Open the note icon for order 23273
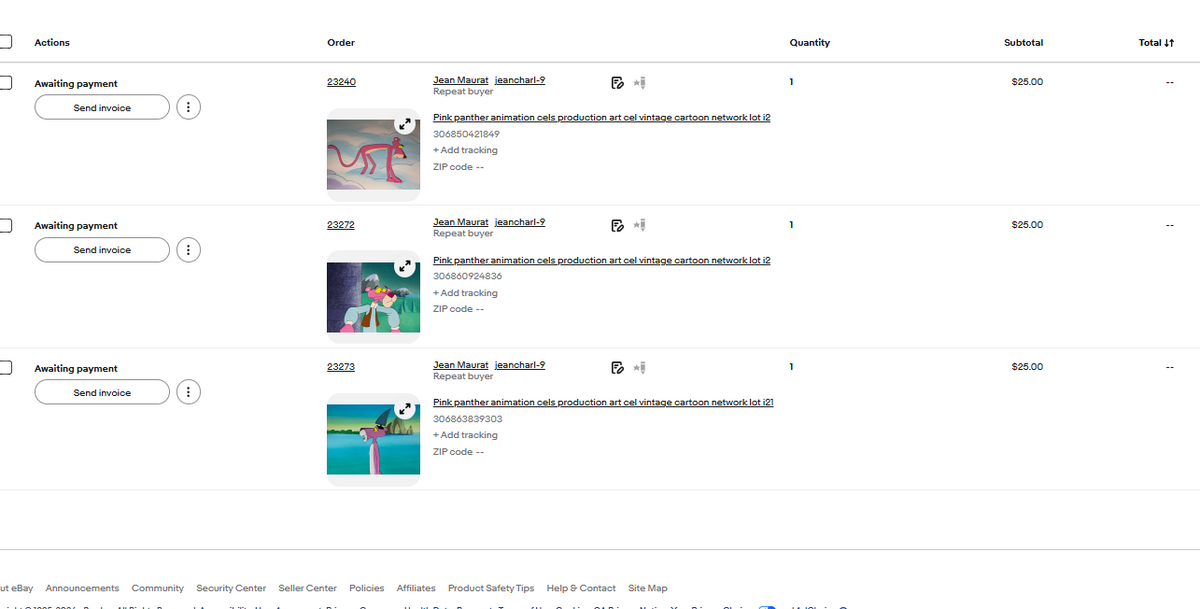This screenshot has height=609, width=1200. (618, 368)
